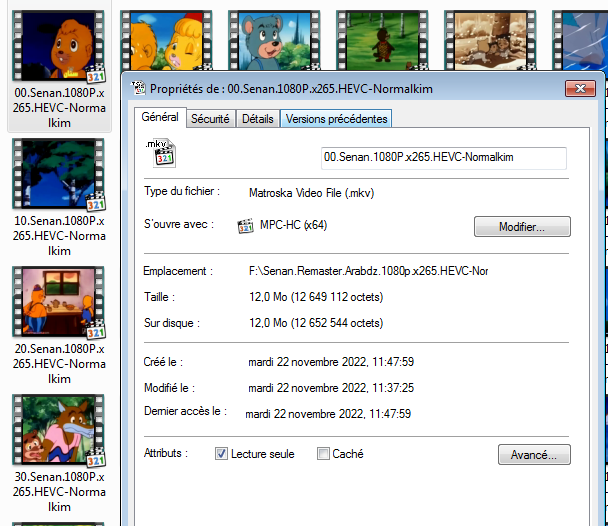608x526 pixels.
Task: Select the 10.Senan video file thumbnail
Action: click(59, 174)
